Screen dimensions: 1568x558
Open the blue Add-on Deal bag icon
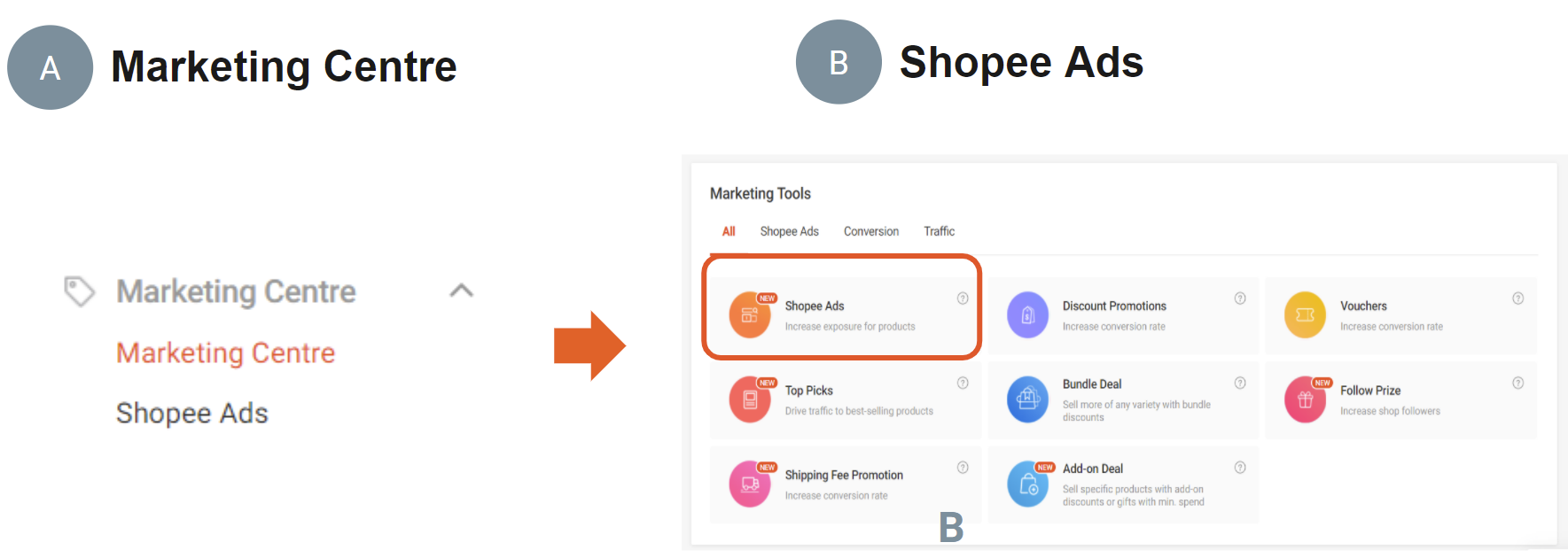pos(1027,484)
